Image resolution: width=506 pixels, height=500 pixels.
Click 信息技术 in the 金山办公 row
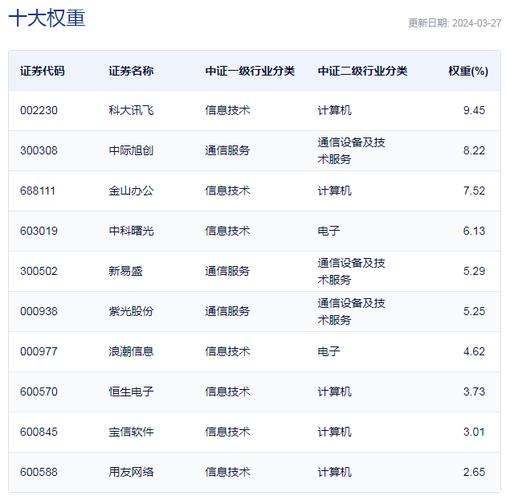click(227, 191)
